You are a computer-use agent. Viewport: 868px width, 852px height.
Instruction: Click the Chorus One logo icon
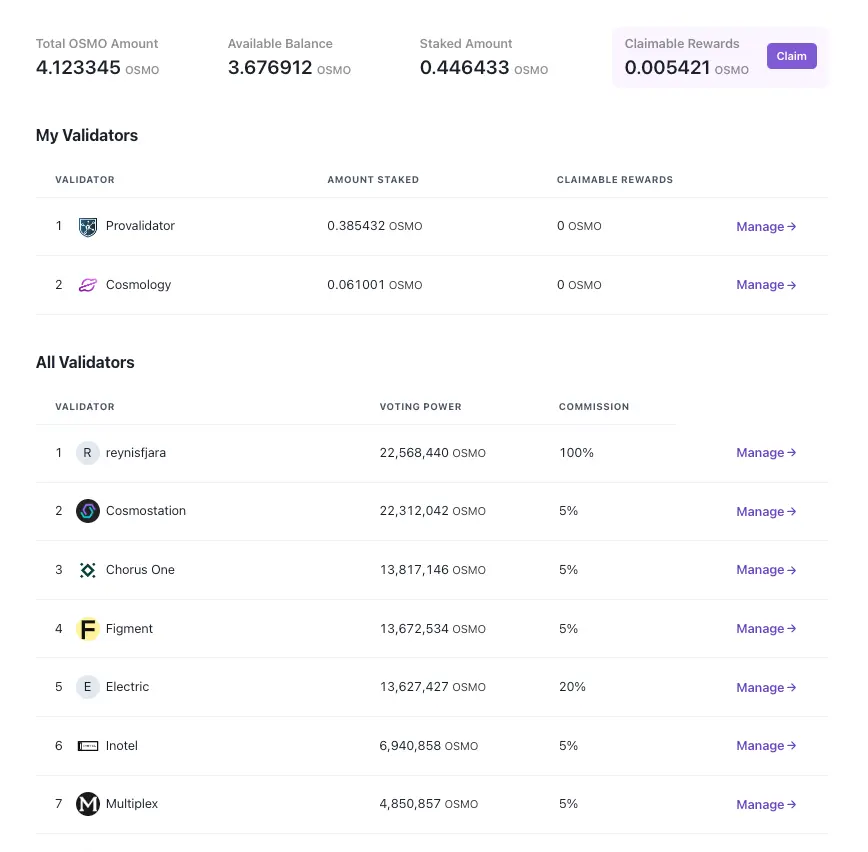pyautogui.click(x=88, y=570)
